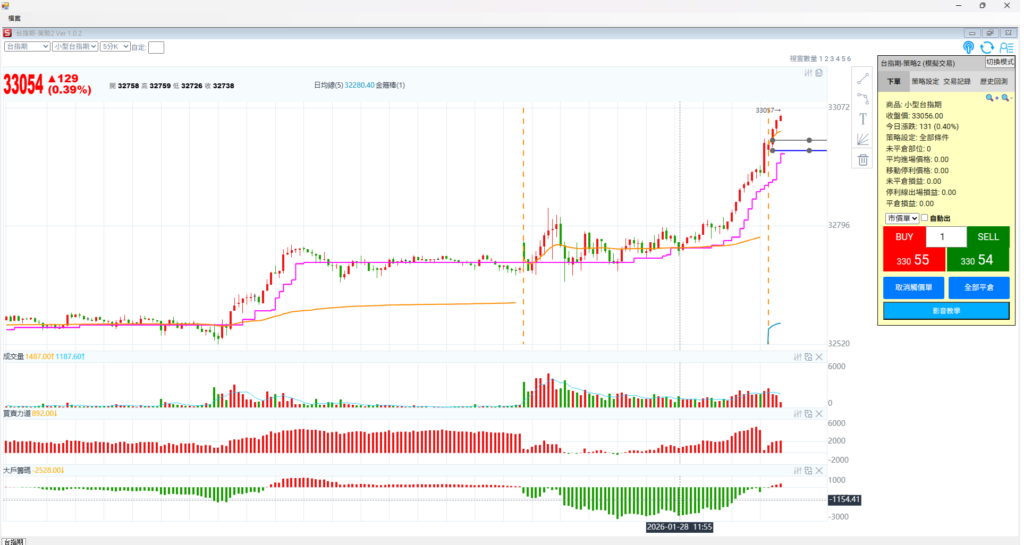Image resolution: width=1024 pixels, height=545 pixels.
Task: Click the broadcast signal icon
Action: tap(968, 47)
